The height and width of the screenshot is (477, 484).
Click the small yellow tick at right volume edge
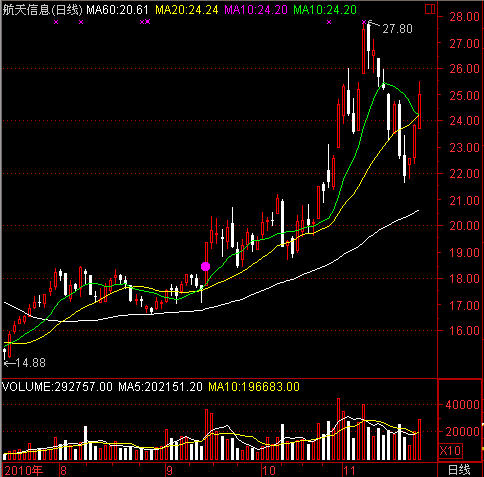482,424
